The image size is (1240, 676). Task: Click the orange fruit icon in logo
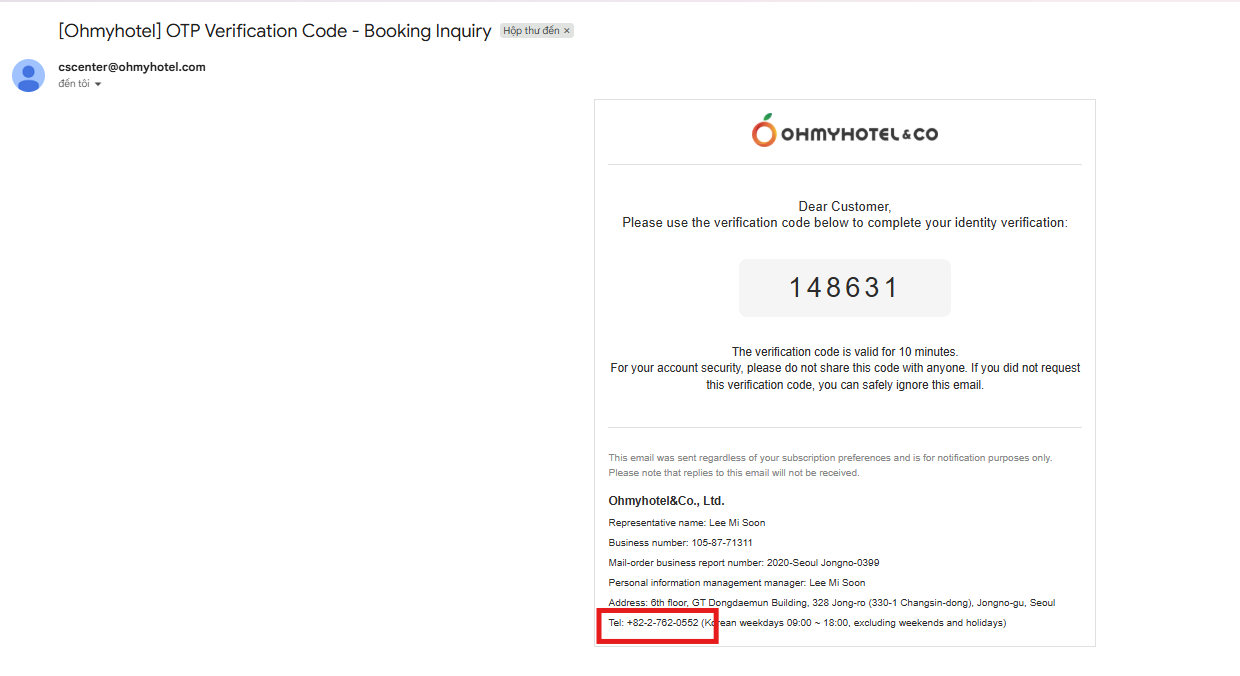pyautogui.click(x=764, y=130)
